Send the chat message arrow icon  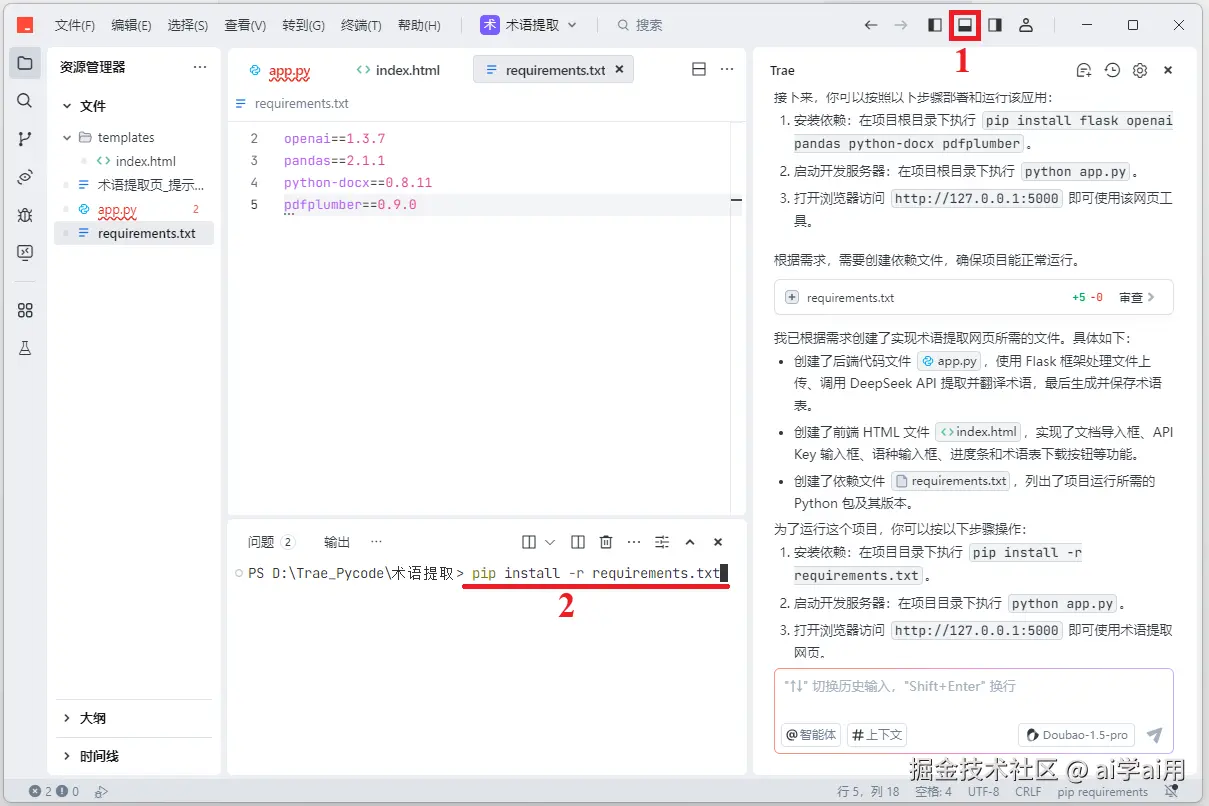tap(1154, 735)
